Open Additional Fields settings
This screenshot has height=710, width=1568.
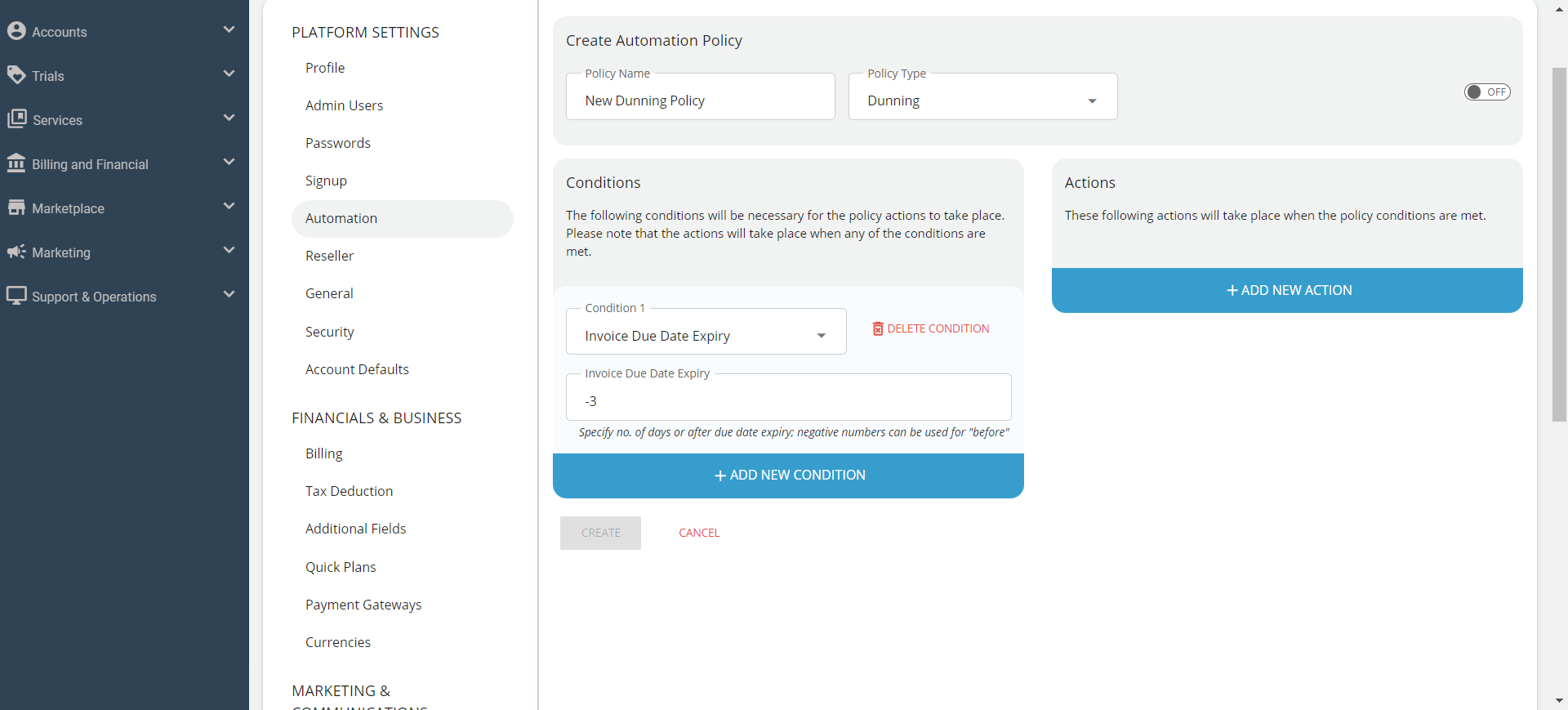[355, 529]
